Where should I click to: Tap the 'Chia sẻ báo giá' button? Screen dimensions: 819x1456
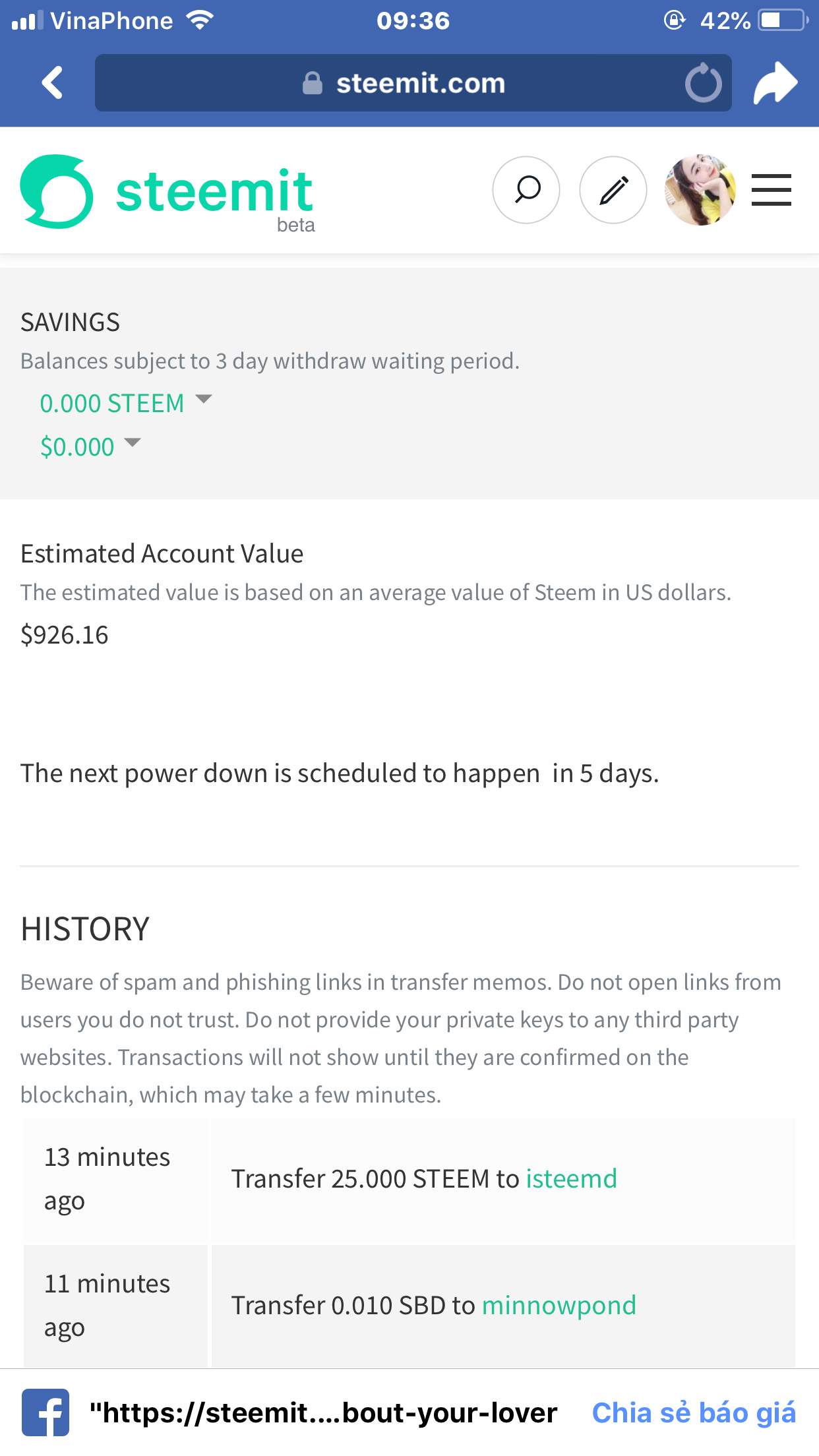tap(693, 1412)
